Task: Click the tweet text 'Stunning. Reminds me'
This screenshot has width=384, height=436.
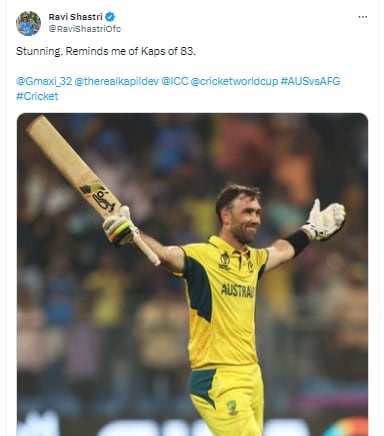Action: [66, 51]
